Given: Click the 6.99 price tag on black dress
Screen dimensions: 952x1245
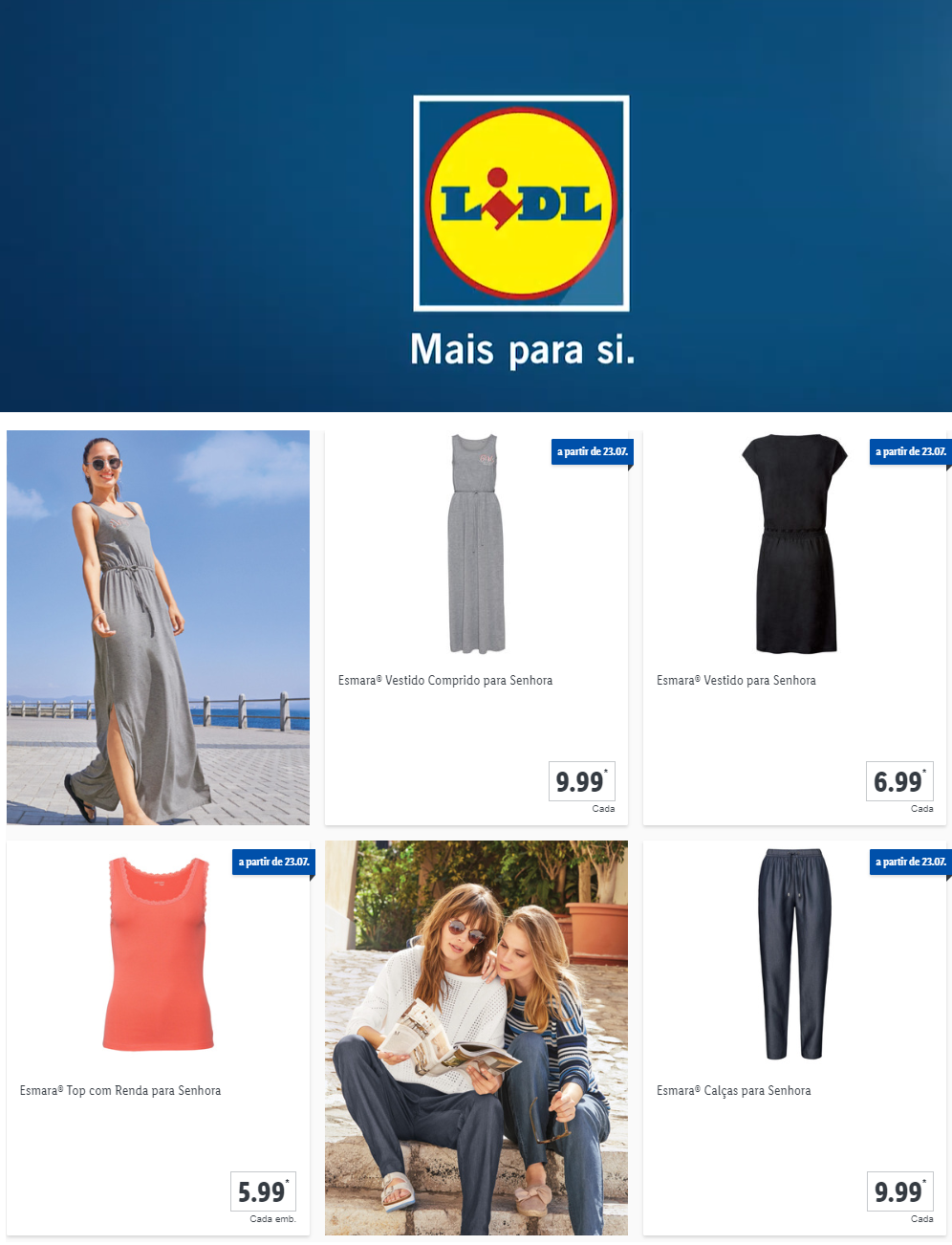Looking at the screenshot, I should coord(899,781).
